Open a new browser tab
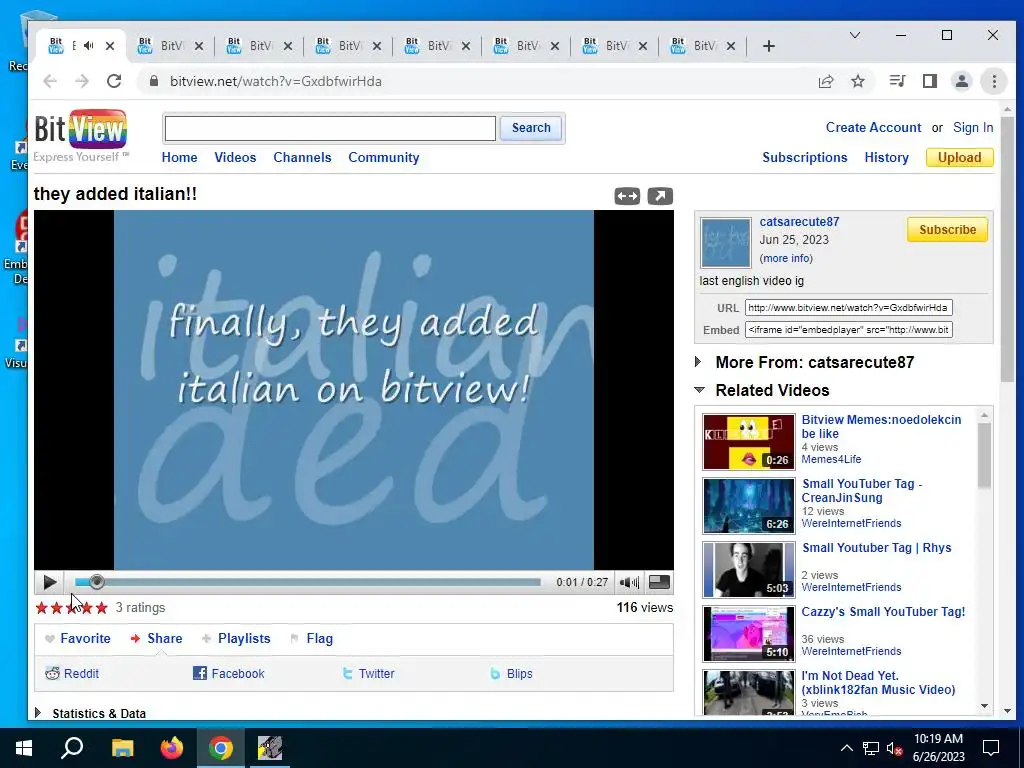The height and width of the screenshot is (768, 1024). point(769,46)
